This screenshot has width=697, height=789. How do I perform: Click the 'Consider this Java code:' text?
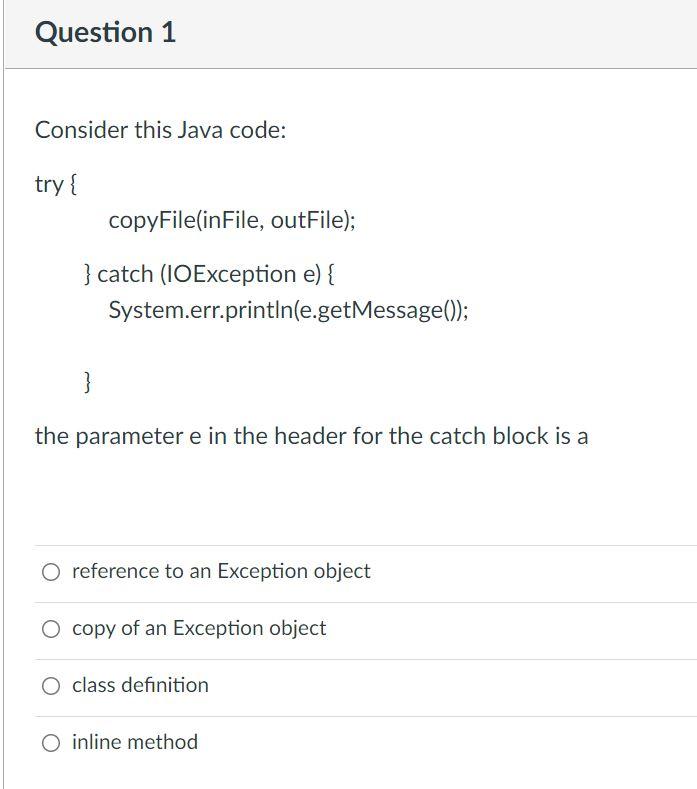pyautogui.click(x=161, y=130)
